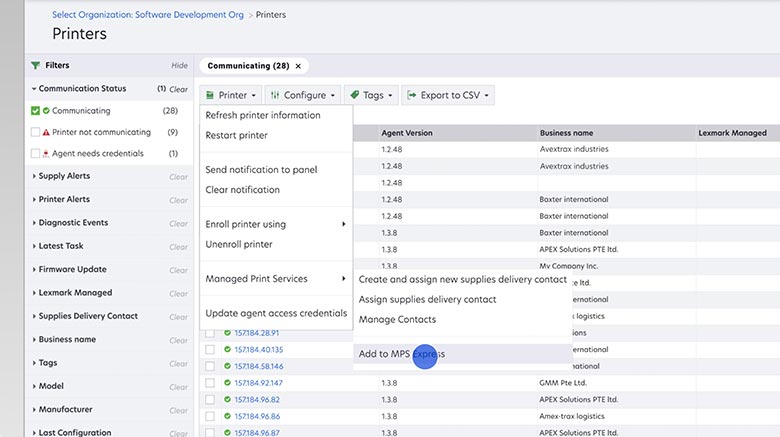Image resolution: width=780 pixels, height=437 pixels.
Task: Click the Tags label icon
Action: click(355, 96)
